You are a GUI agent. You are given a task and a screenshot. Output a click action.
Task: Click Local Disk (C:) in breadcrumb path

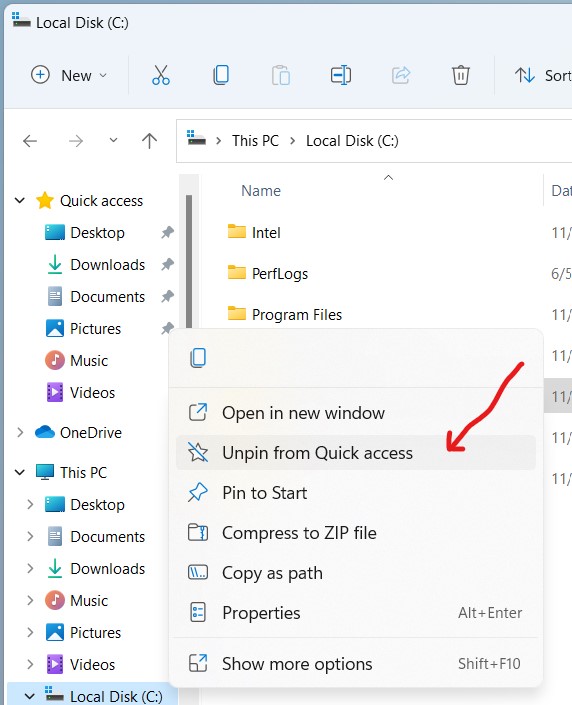352,141
